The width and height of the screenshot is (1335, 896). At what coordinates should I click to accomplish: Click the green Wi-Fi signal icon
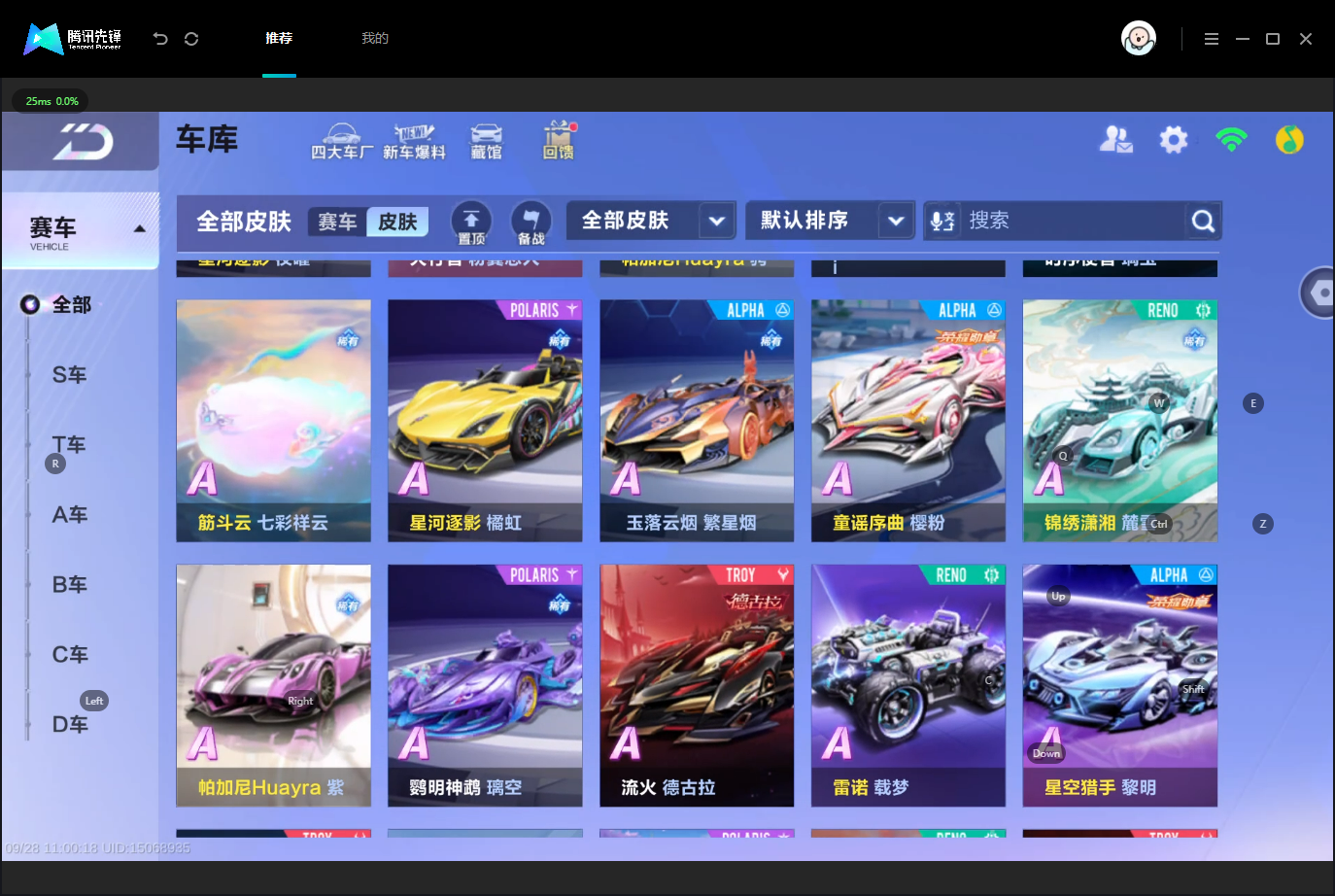[1231, 140]
